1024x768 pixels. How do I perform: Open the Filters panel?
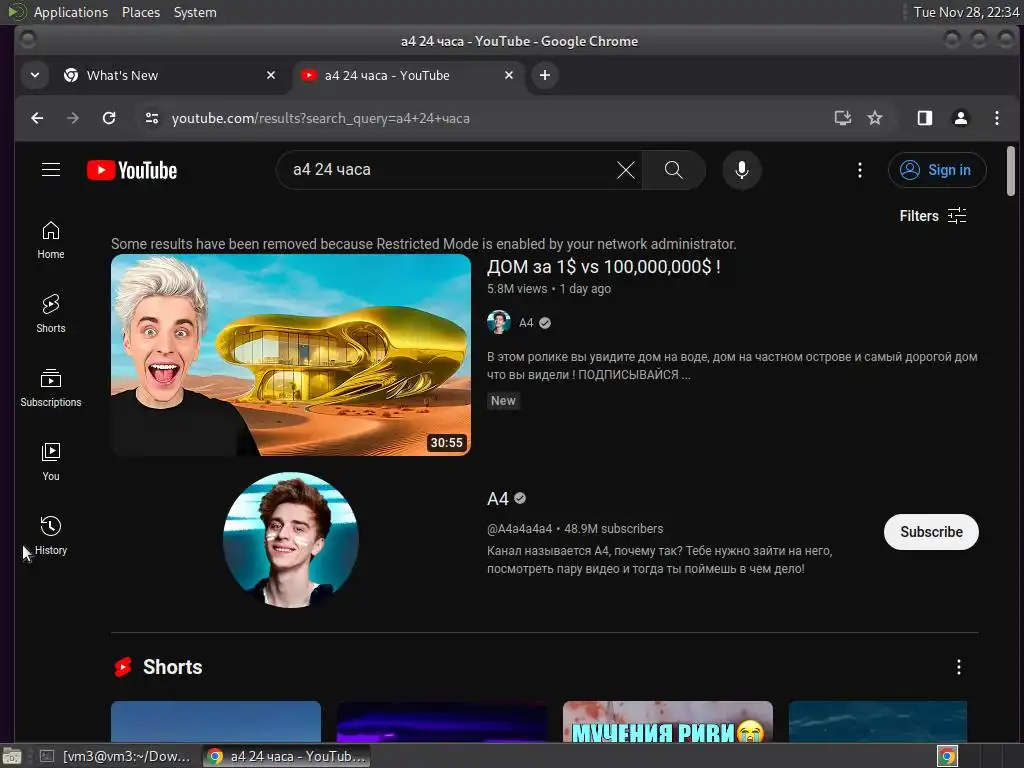coord(933,216)
